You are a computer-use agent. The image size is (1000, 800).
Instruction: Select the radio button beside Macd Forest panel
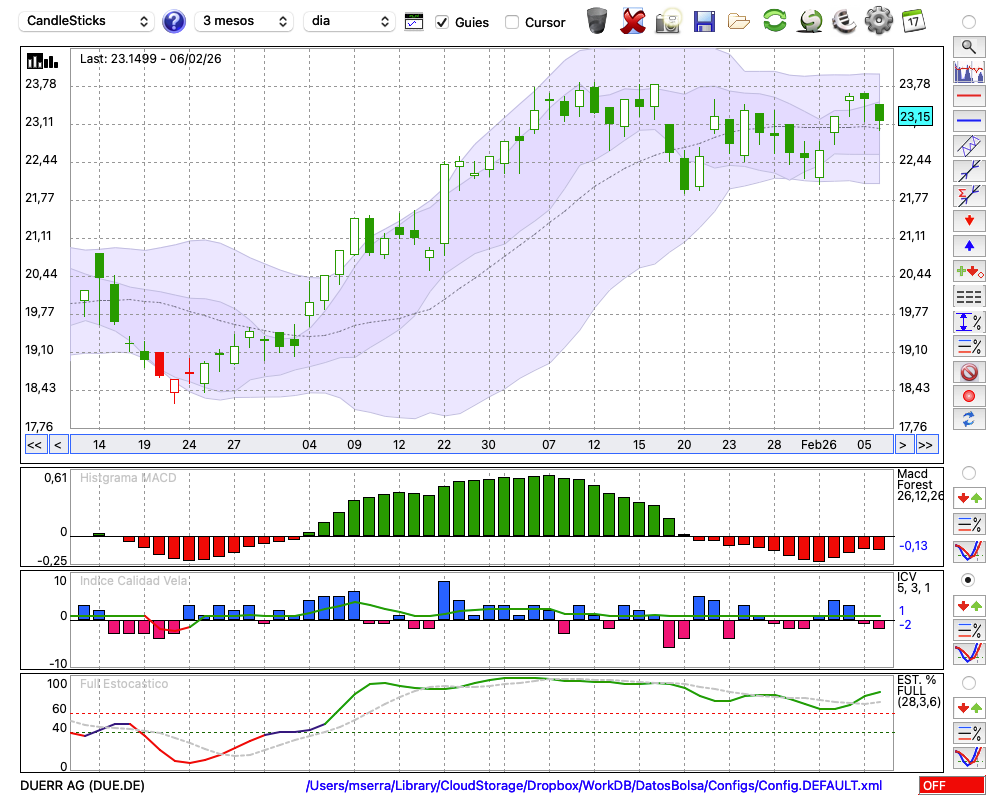pos(968,472)
